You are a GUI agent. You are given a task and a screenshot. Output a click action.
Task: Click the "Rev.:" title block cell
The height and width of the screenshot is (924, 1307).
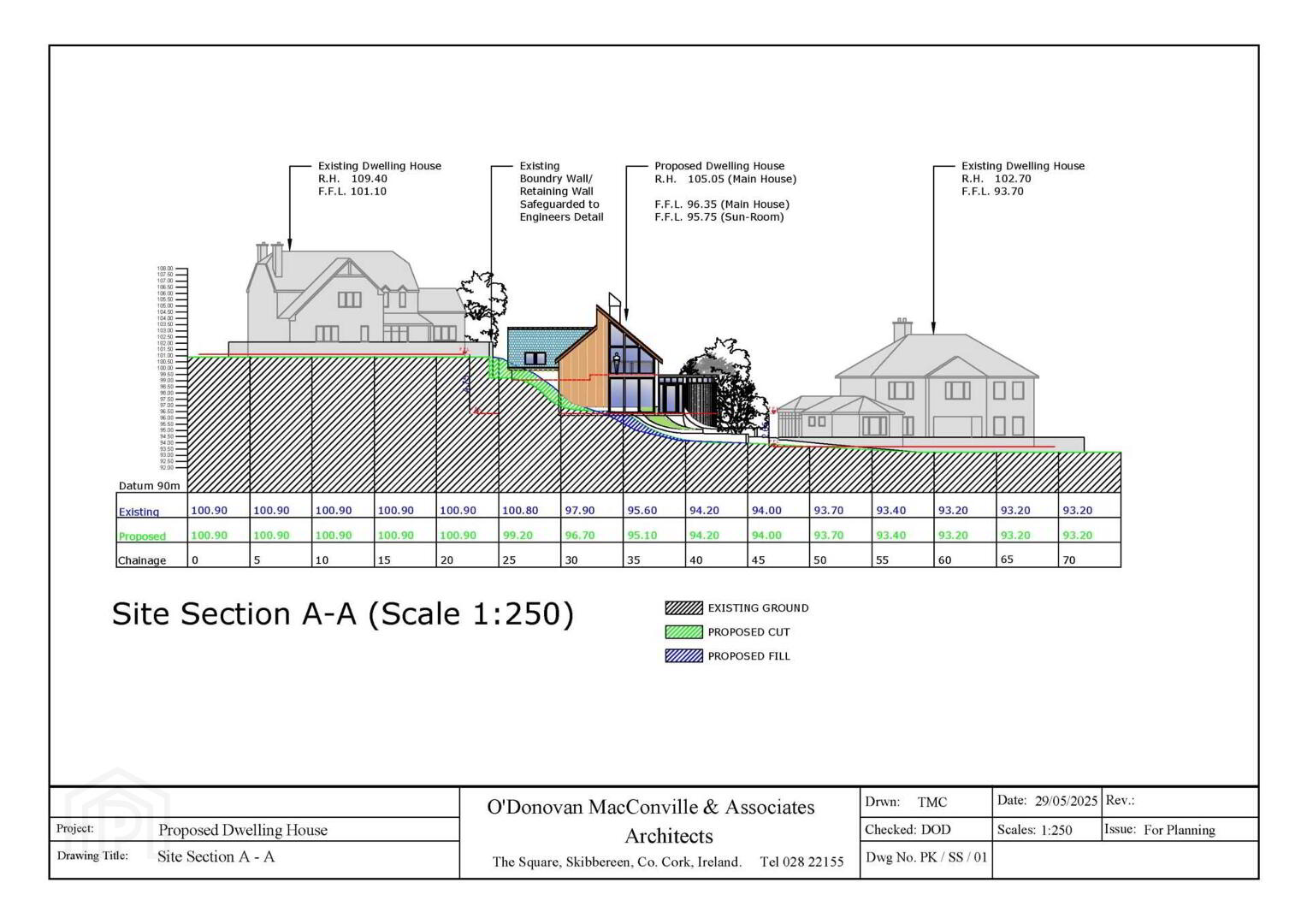click(1180, 801)
